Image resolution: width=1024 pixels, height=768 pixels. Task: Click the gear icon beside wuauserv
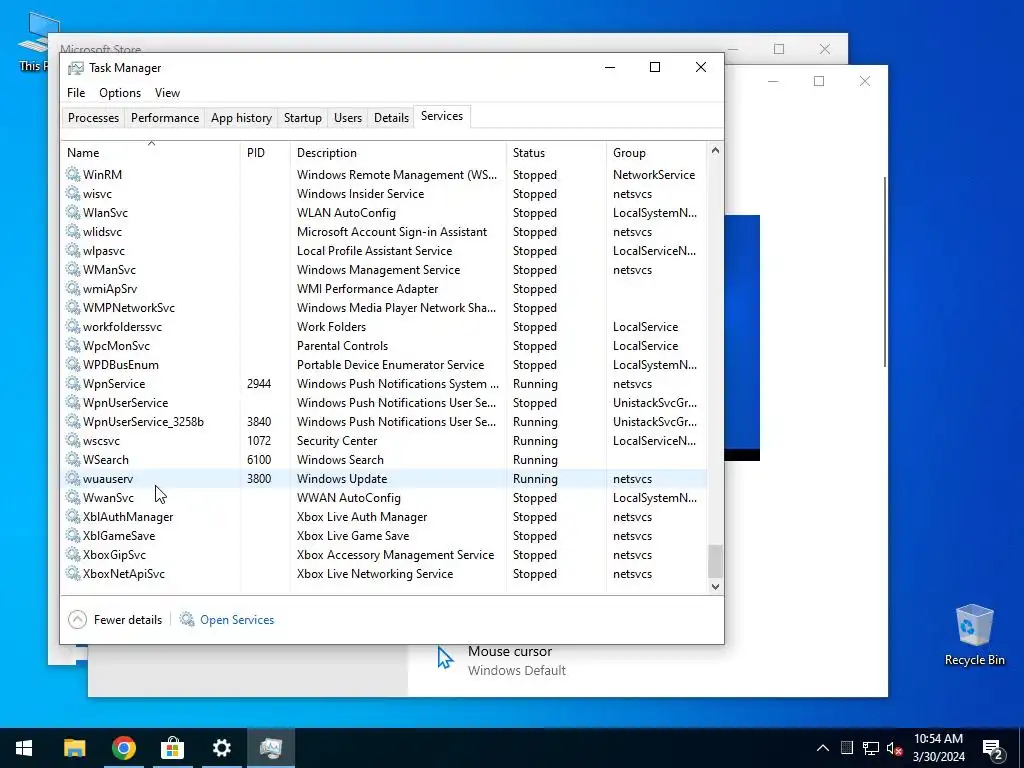[73, 478]
